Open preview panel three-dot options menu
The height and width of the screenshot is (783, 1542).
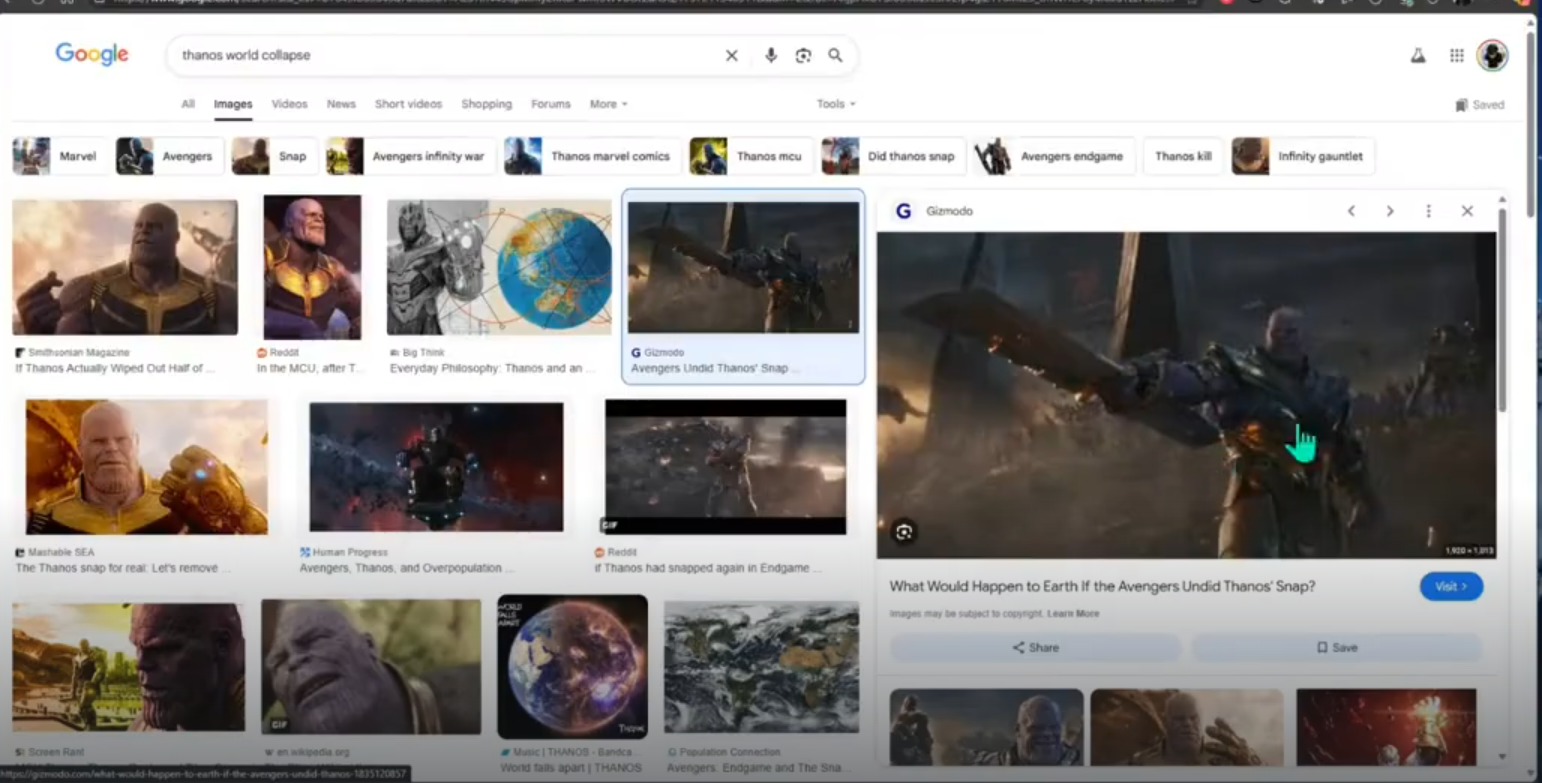point(1428,211)
